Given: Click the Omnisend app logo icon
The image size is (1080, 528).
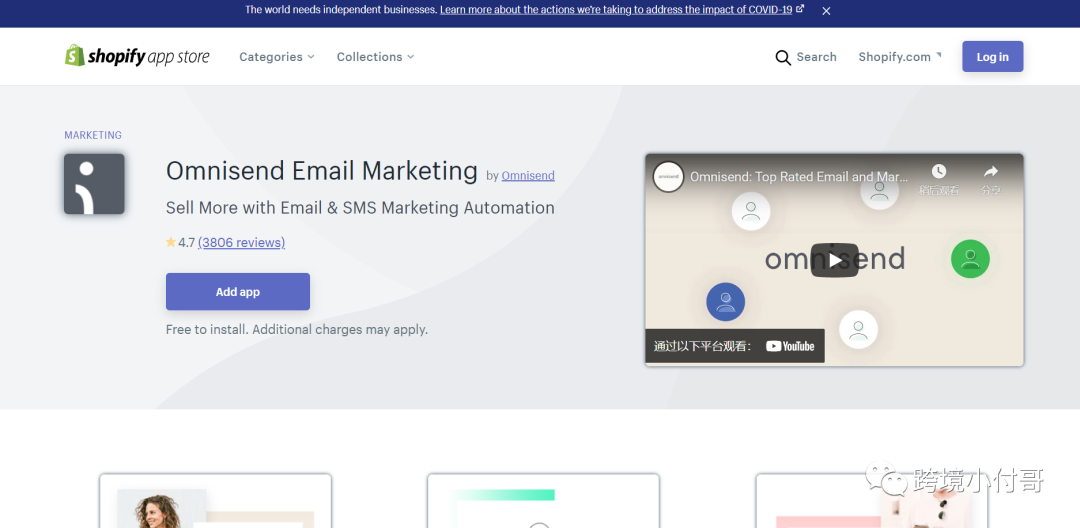Looking at the screenshot, I should [x=94, y=184].
